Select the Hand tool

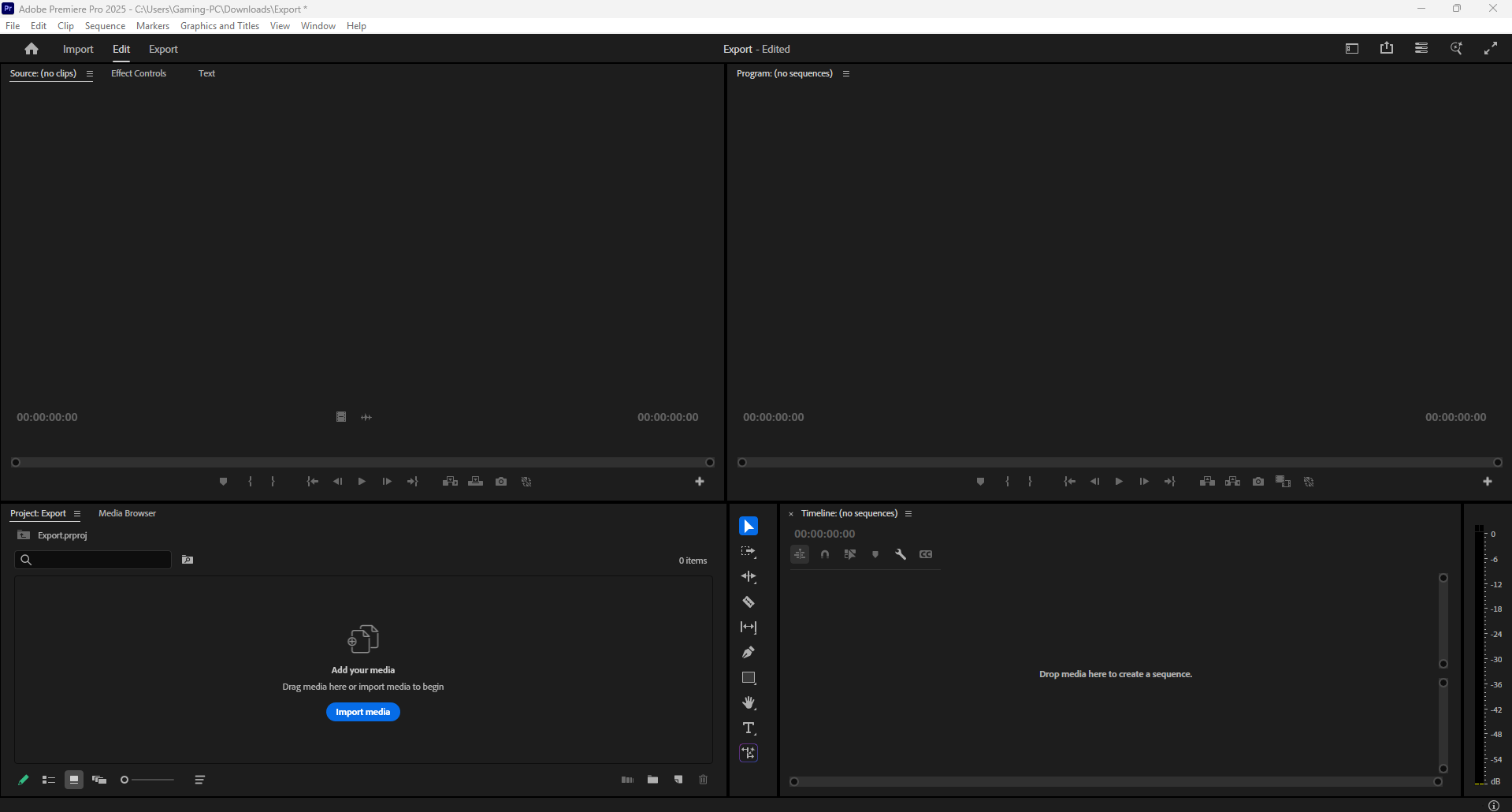pos(748,703)
